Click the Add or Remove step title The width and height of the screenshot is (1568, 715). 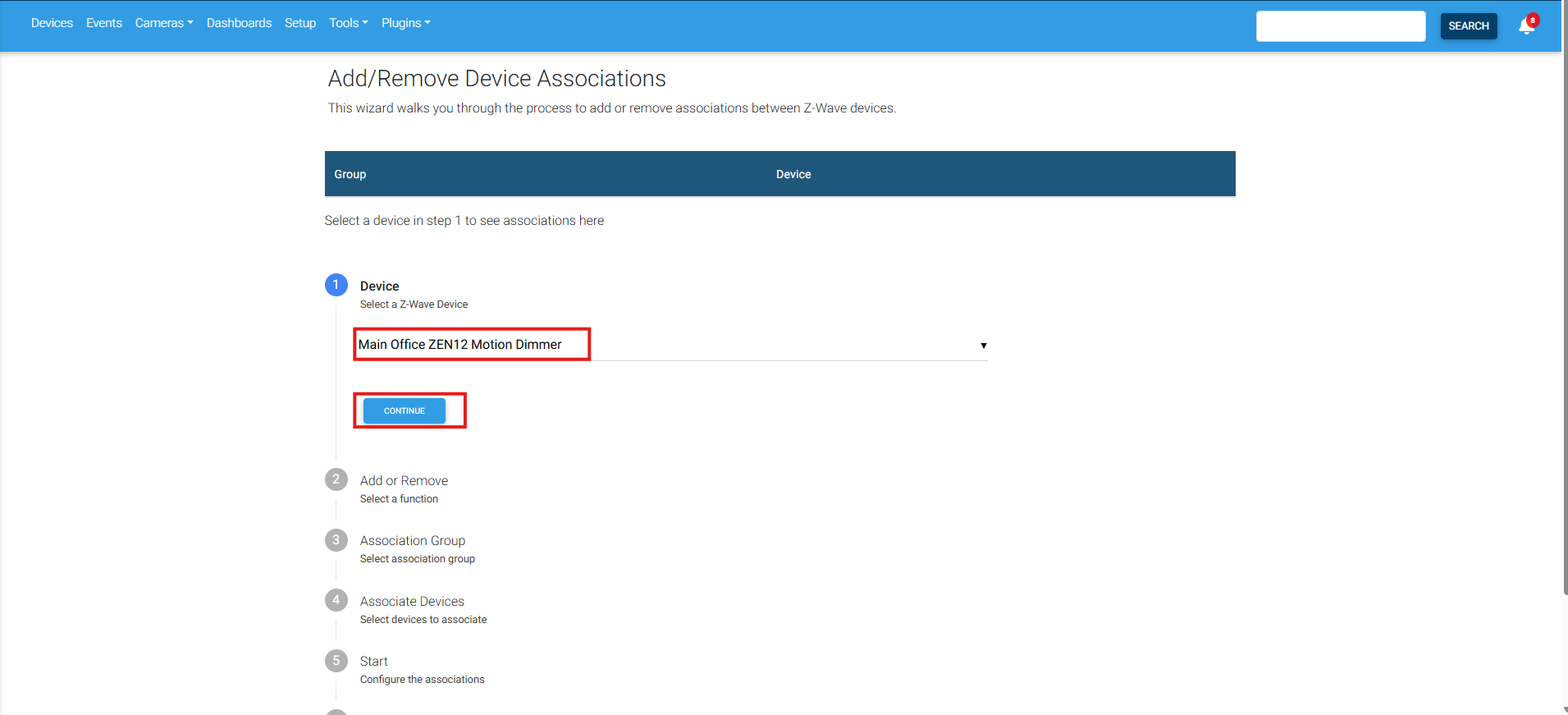(x=404, y=481)
